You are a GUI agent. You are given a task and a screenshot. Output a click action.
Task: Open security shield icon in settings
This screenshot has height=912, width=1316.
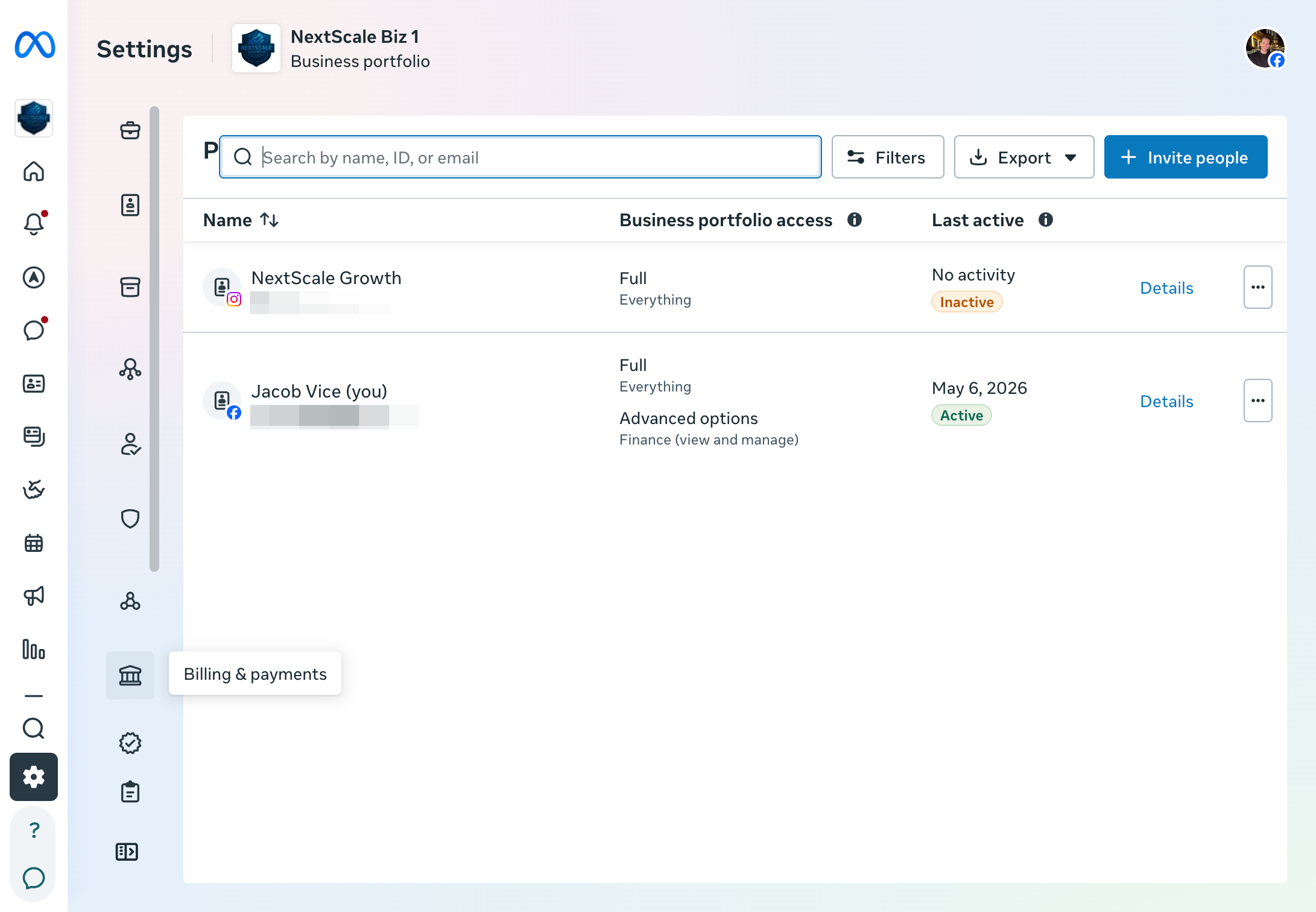(x=130, y=519)
